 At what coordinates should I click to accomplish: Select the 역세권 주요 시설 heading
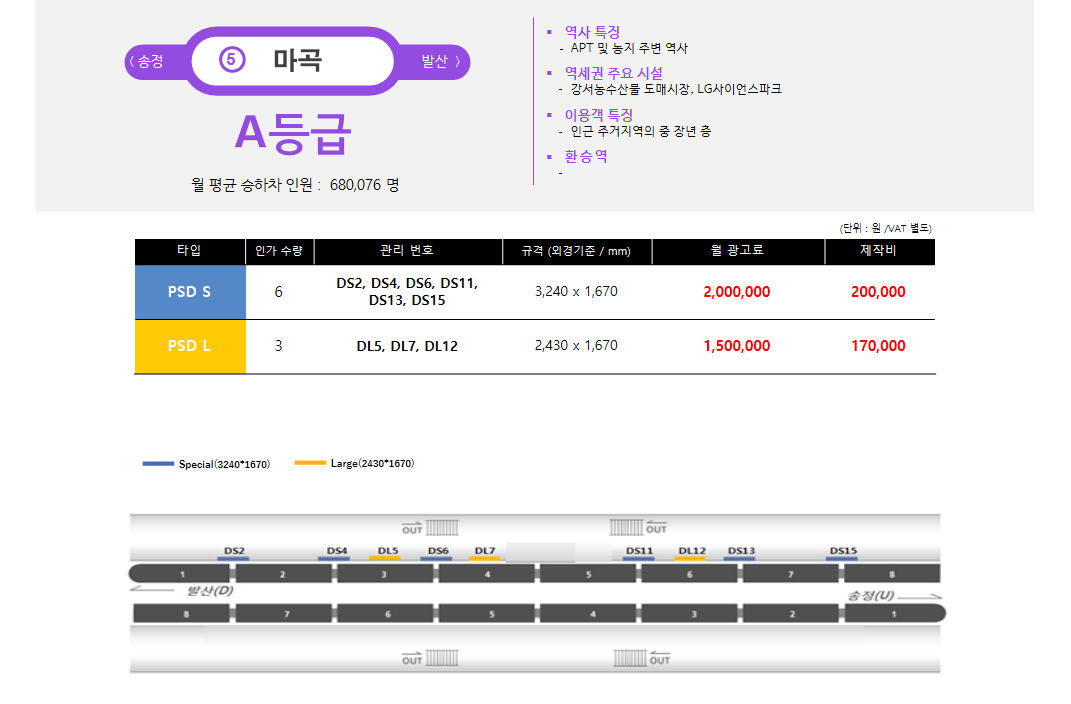pos(613,73)
